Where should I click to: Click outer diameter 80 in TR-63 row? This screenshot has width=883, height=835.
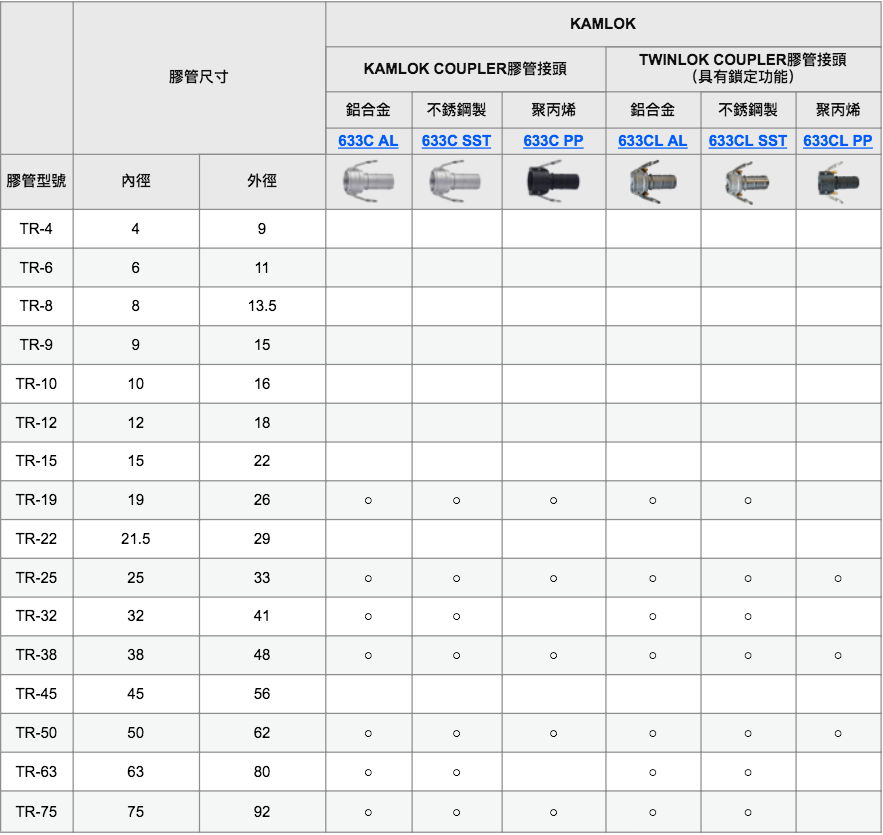(x=262, y=771)
